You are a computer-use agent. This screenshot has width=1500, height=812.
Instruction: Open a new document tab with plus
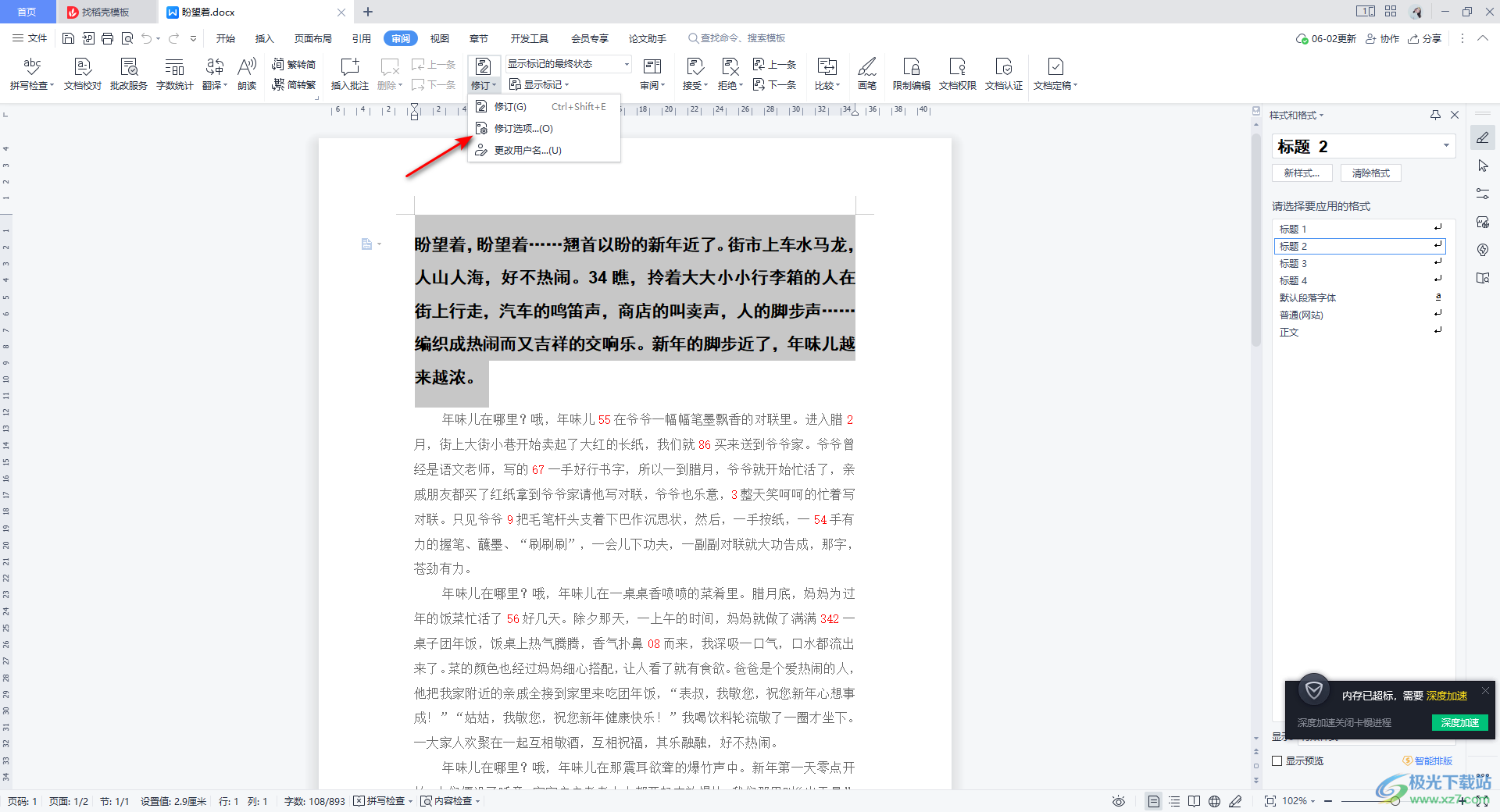(x=368, y=12)
